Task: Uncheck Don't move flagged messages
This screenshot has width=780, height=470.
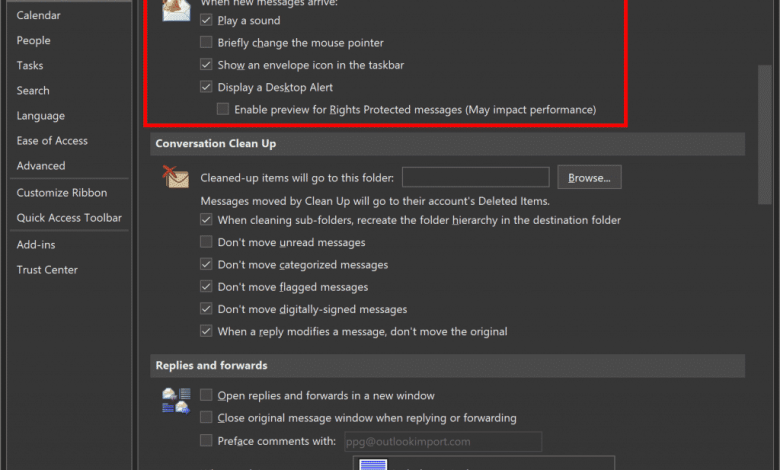Action: 206,286
